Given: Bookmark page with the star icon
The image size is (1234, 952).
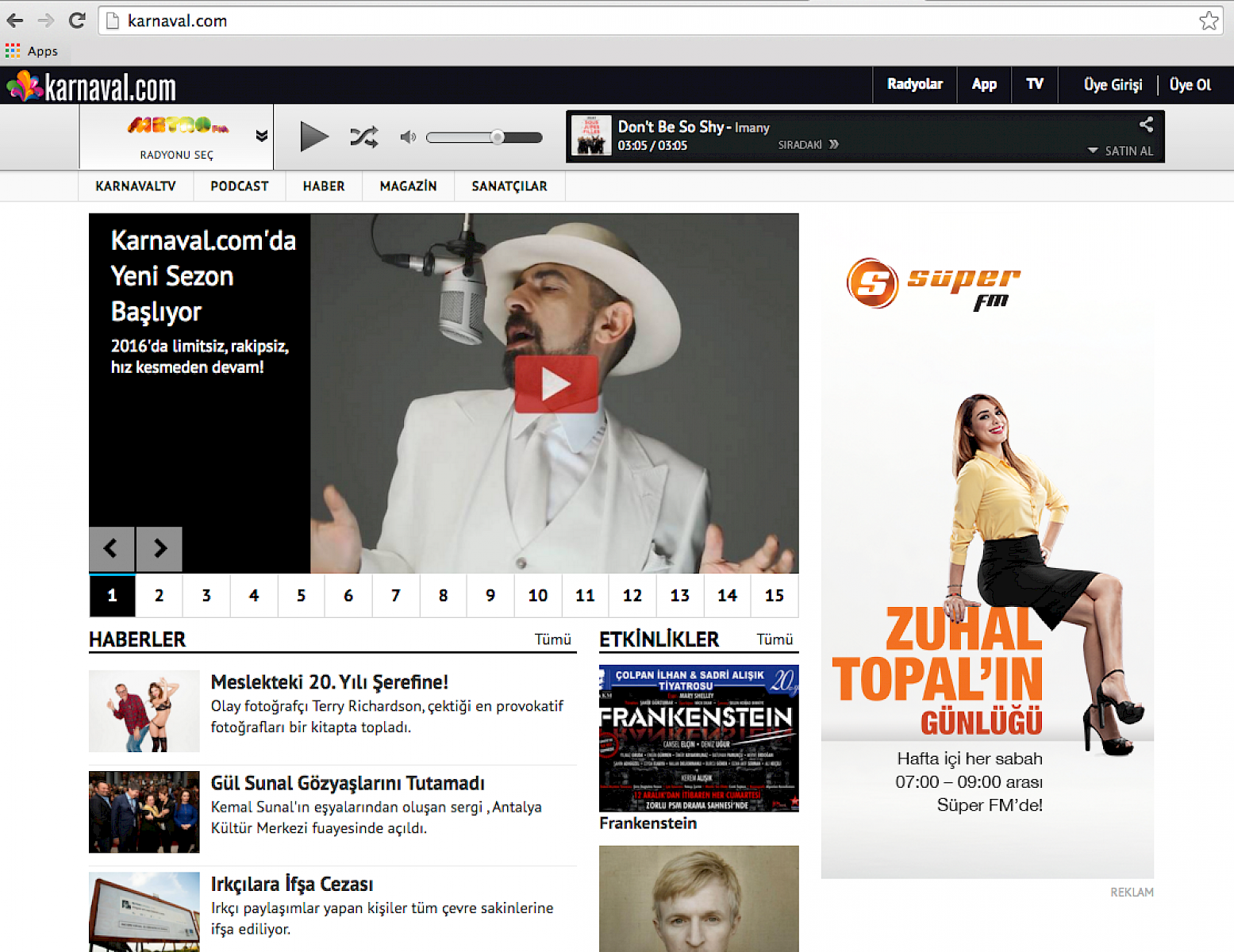Looking at the screenshot, I should [1208, 21].
